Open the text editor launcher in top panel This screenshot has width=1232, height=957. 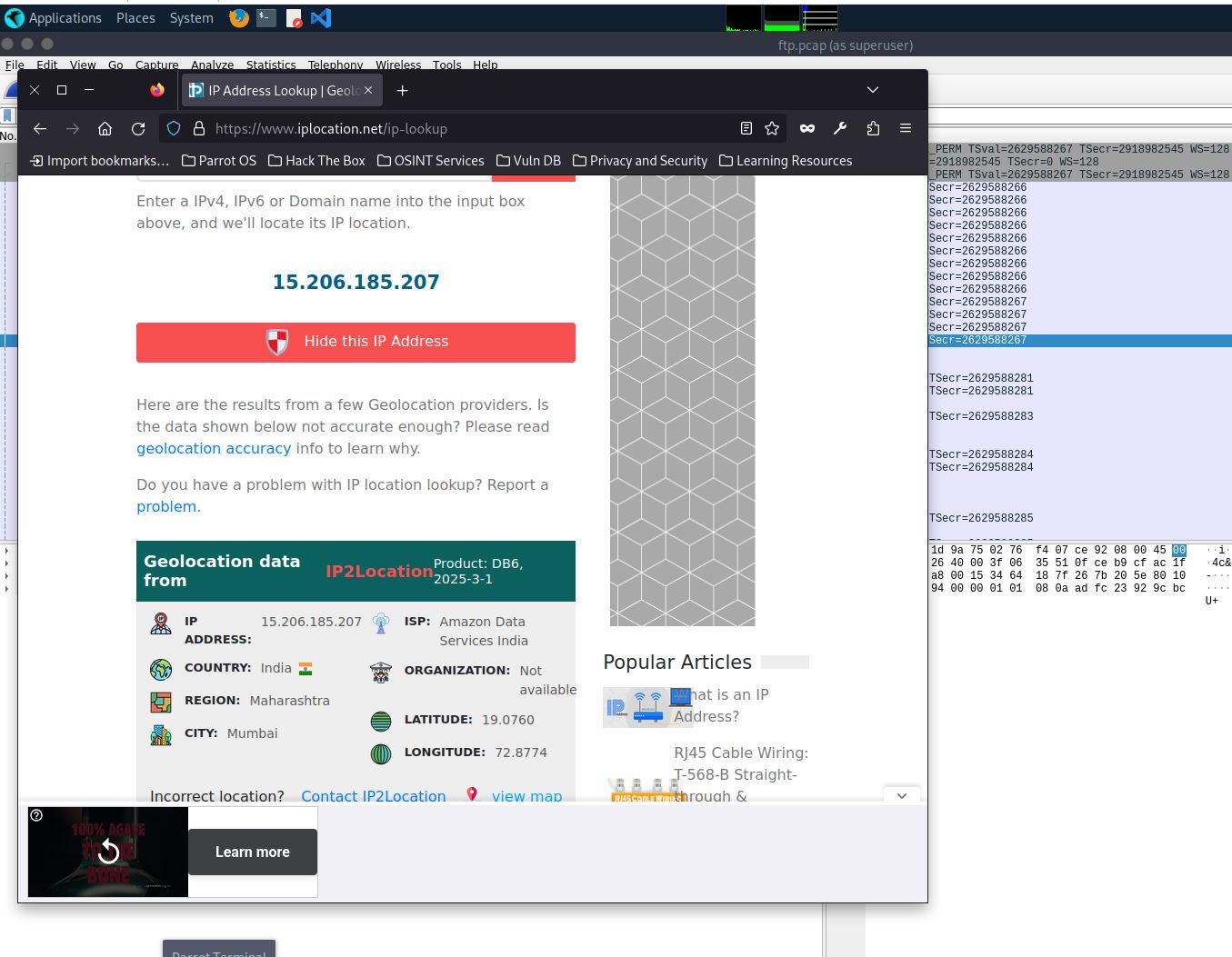(294, 17)
